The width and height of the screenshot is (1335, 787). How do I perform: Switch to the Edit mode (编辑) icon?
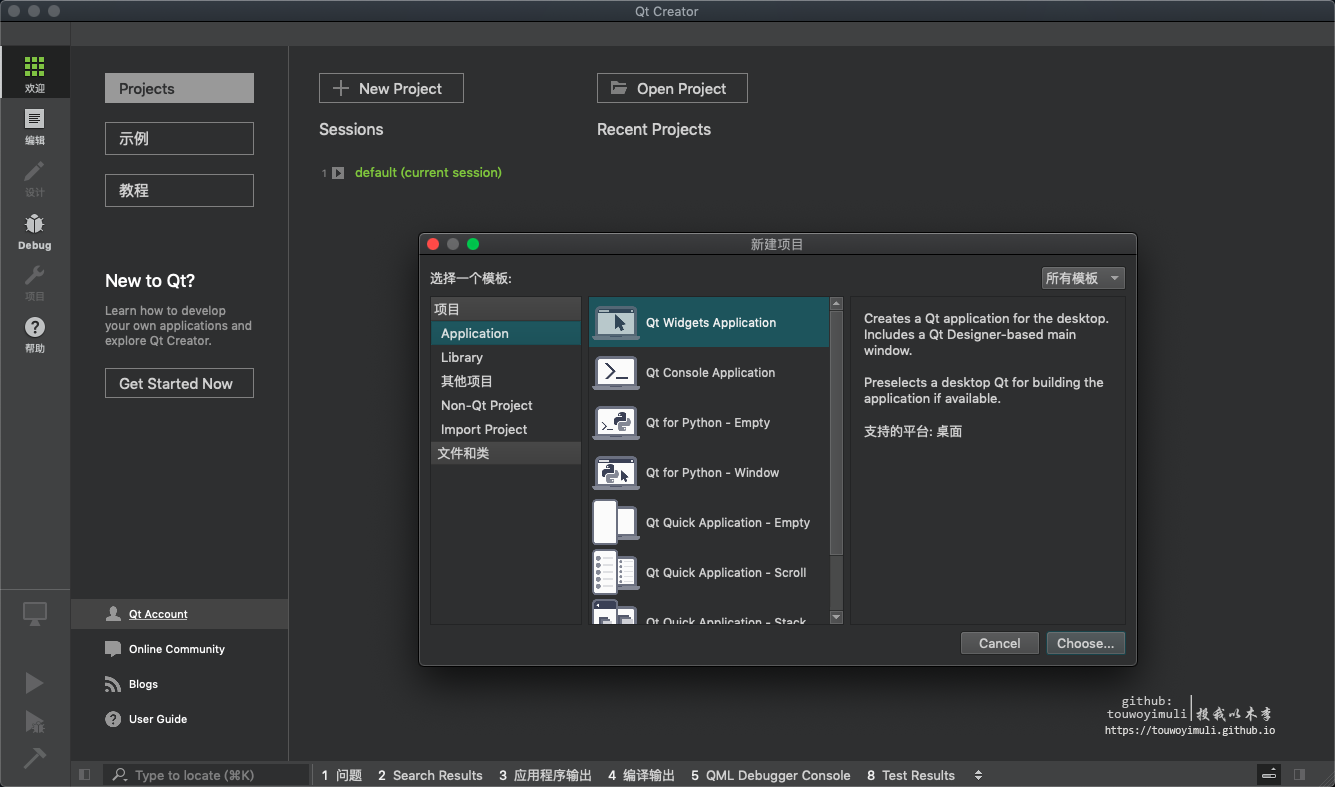35,119
